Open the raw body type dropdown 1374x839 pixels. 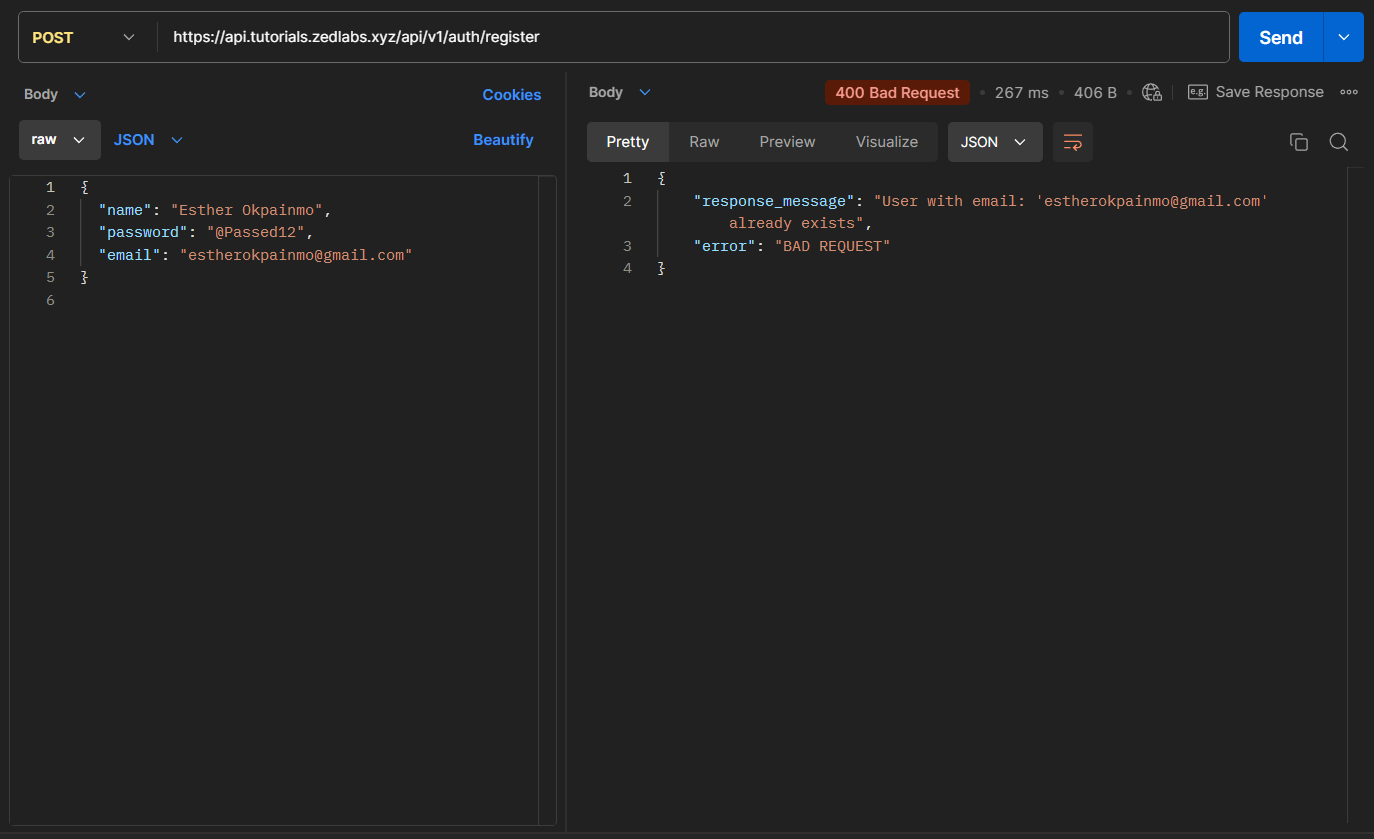(60, 140)
